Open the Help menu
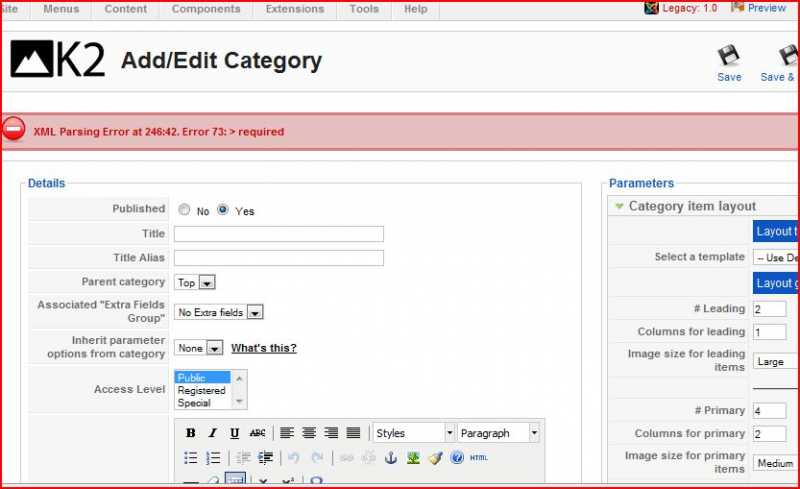The width and height of the screenshot is (800, 489). pos(416,9)
